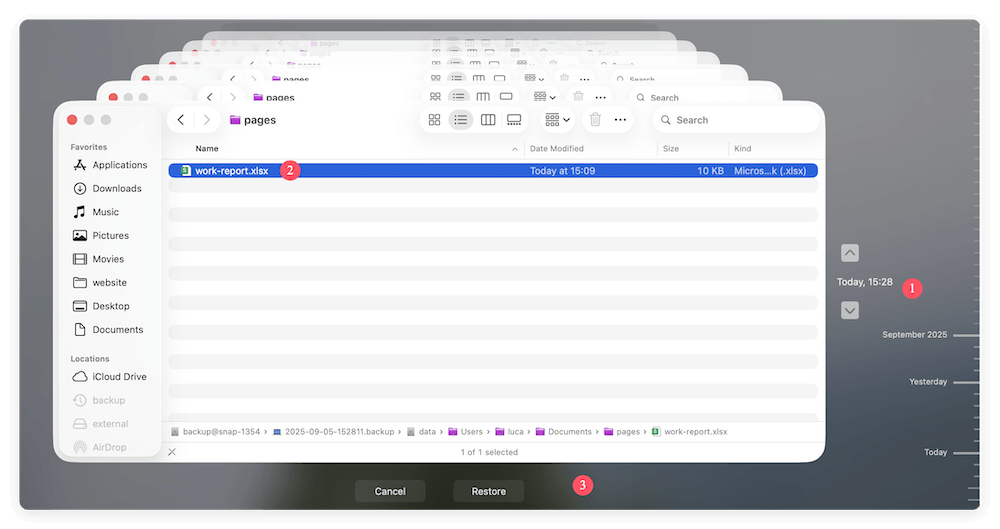Click the Restore button
Screen dimensions: 1000x529
coord(489,491)
